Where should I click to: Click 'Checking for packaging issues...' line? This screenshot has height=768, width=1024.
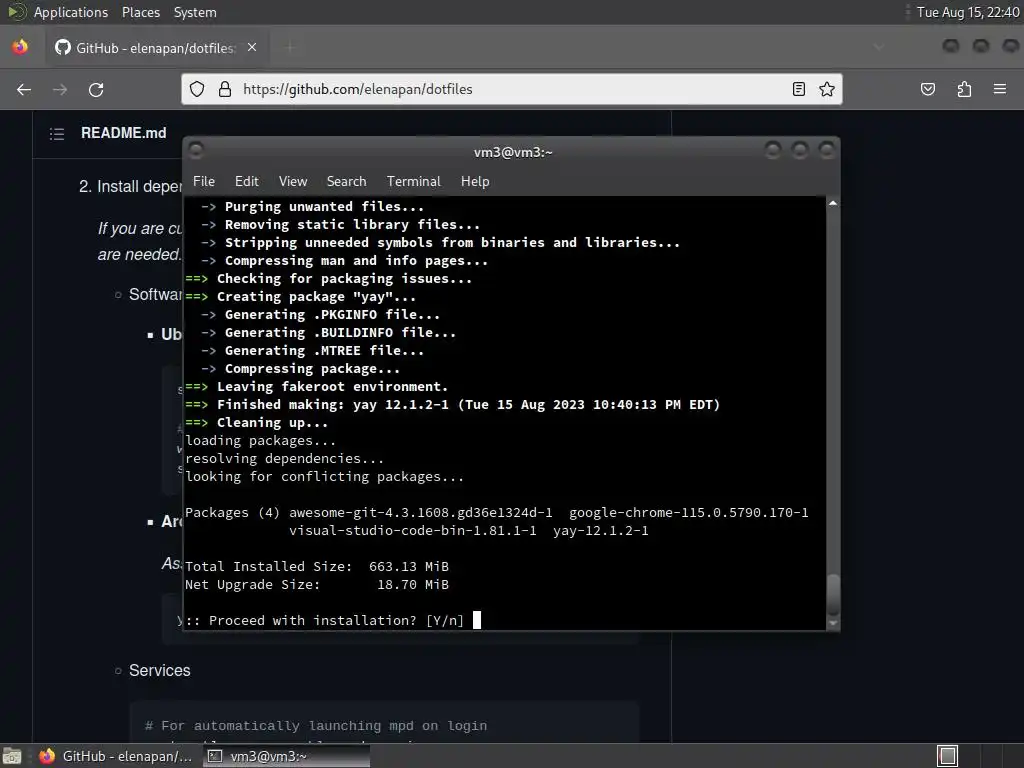(344, 279)
